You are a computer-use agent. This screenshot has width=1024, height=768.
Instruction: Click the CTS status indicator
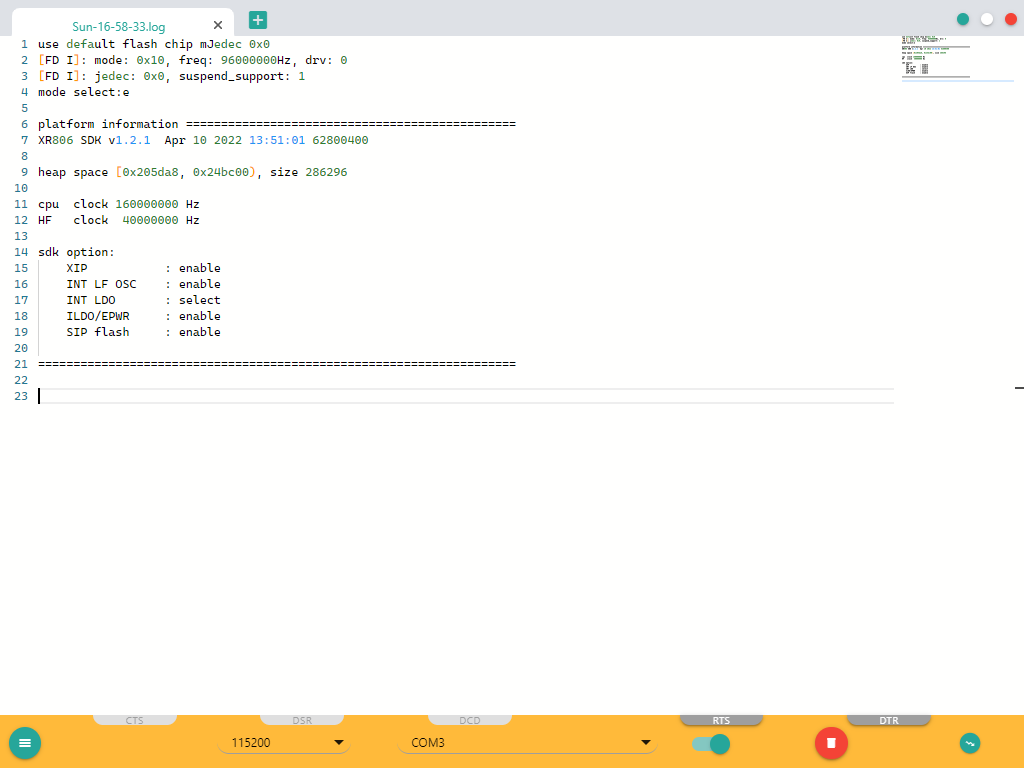[135, 720]
